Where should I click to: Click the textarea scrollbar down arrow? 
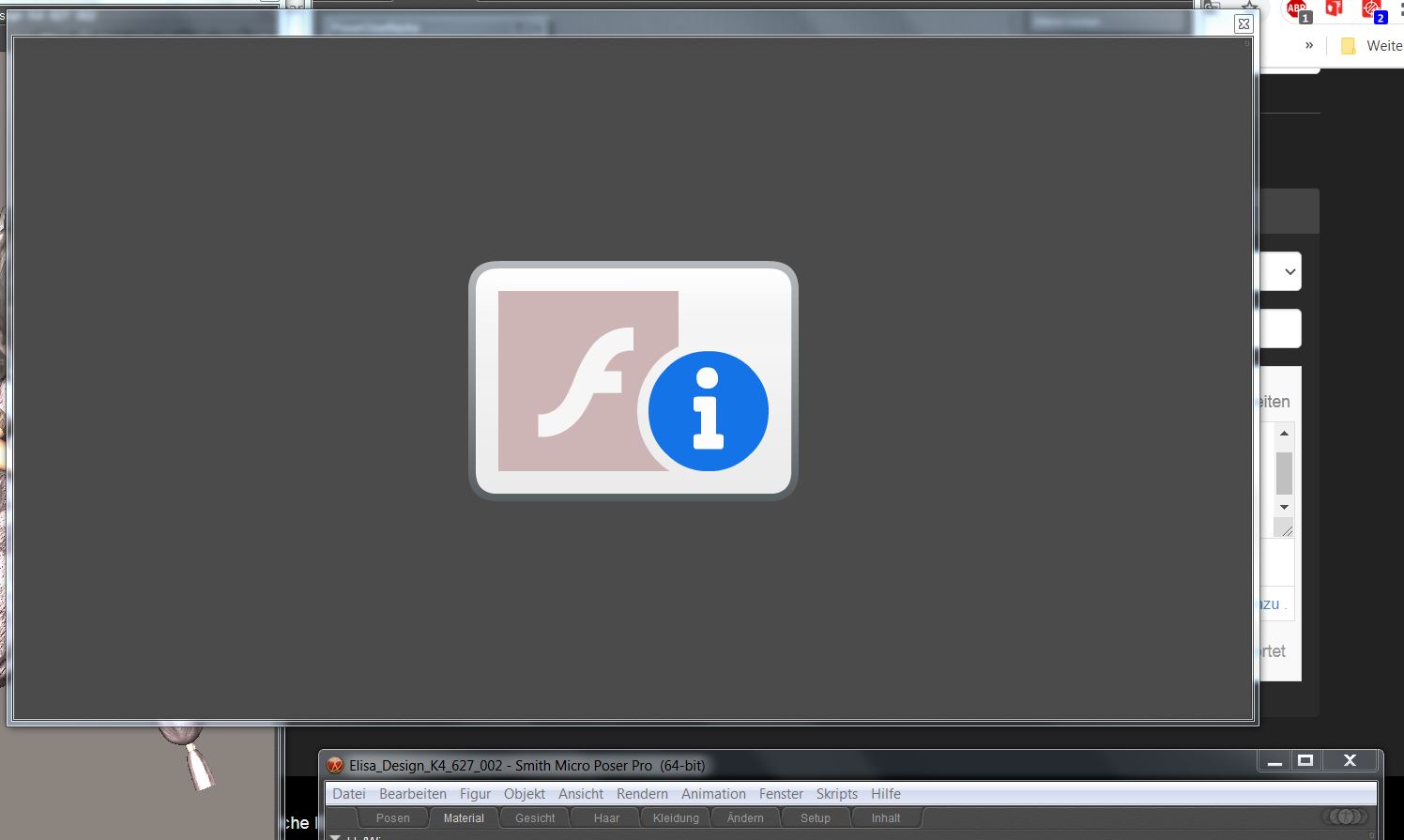(1284, 507)
